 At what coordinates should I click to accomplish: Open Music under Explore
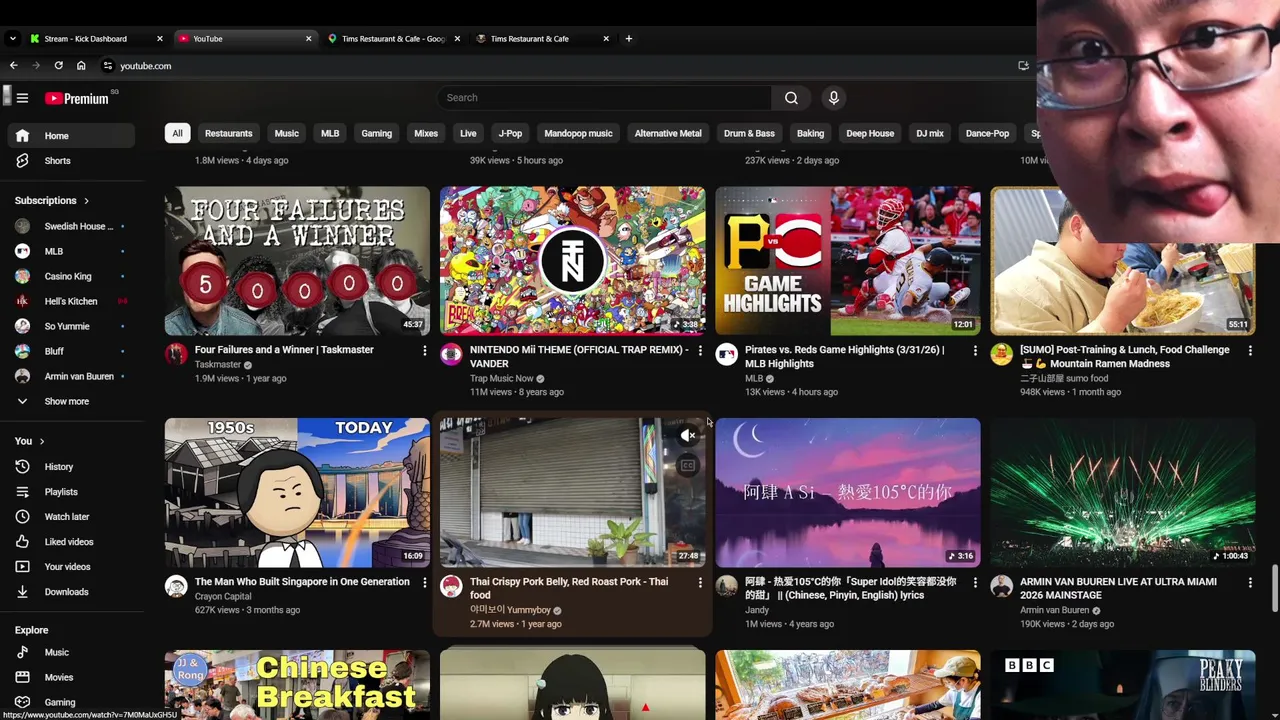point(71,652)
